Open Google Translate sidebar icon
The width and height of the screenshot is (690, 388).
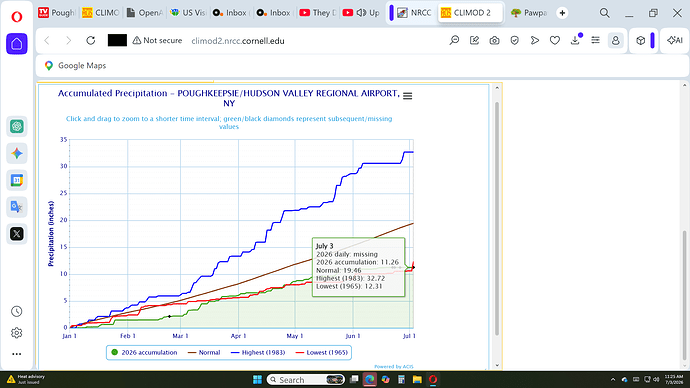coord(17,207)
